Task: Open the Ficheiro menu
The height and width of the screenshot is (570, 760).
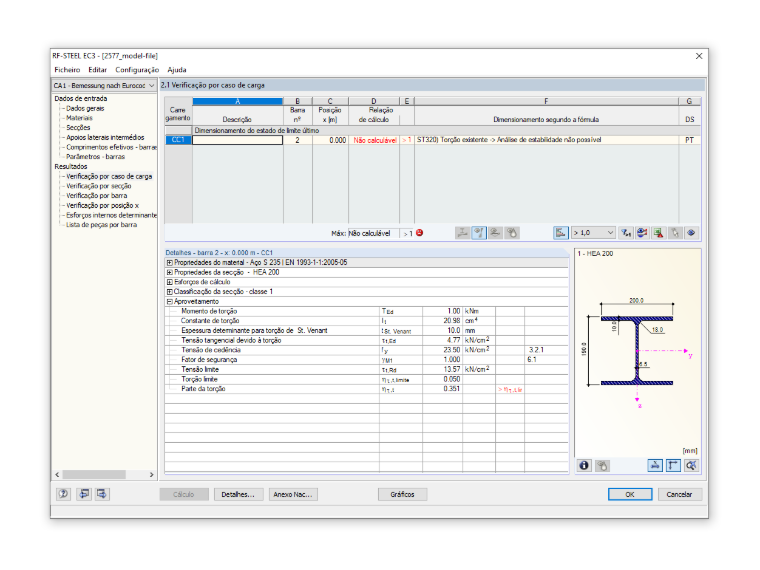Action: pyautogui.click(x=67, y=70)
